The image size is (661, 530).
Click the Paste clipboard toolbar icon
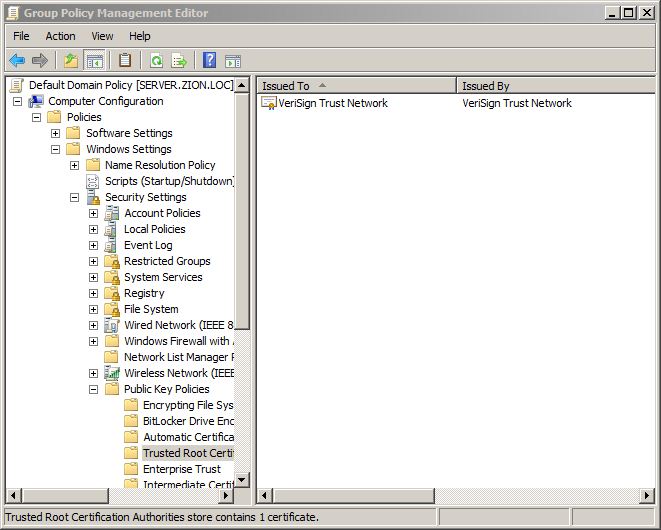click(125, 61)
